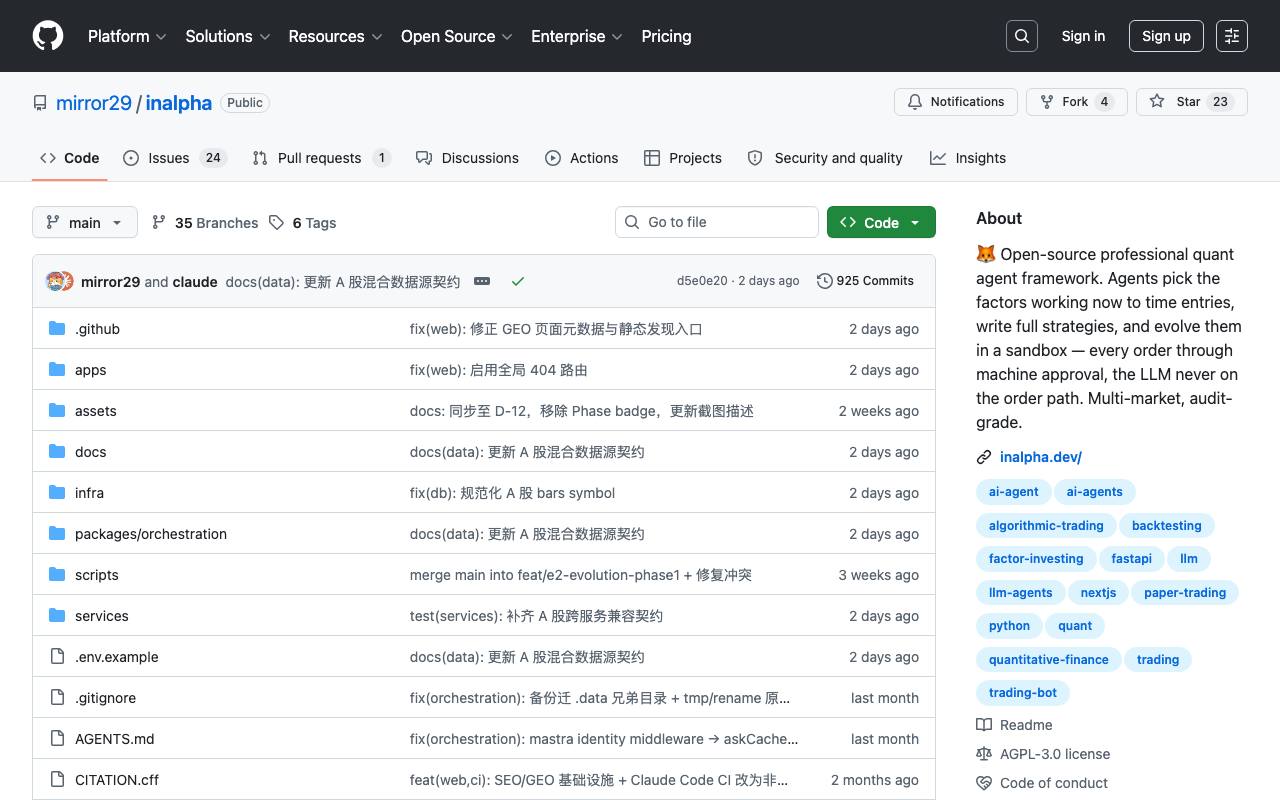Click the Sign up button
The height and width of the screenshot is (800, 1280).
click(x=1166, y=36)
